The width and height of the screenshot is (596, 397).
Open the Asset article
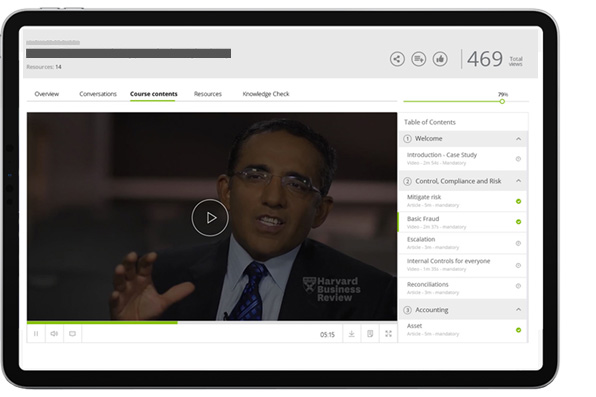tap(463, 330)
